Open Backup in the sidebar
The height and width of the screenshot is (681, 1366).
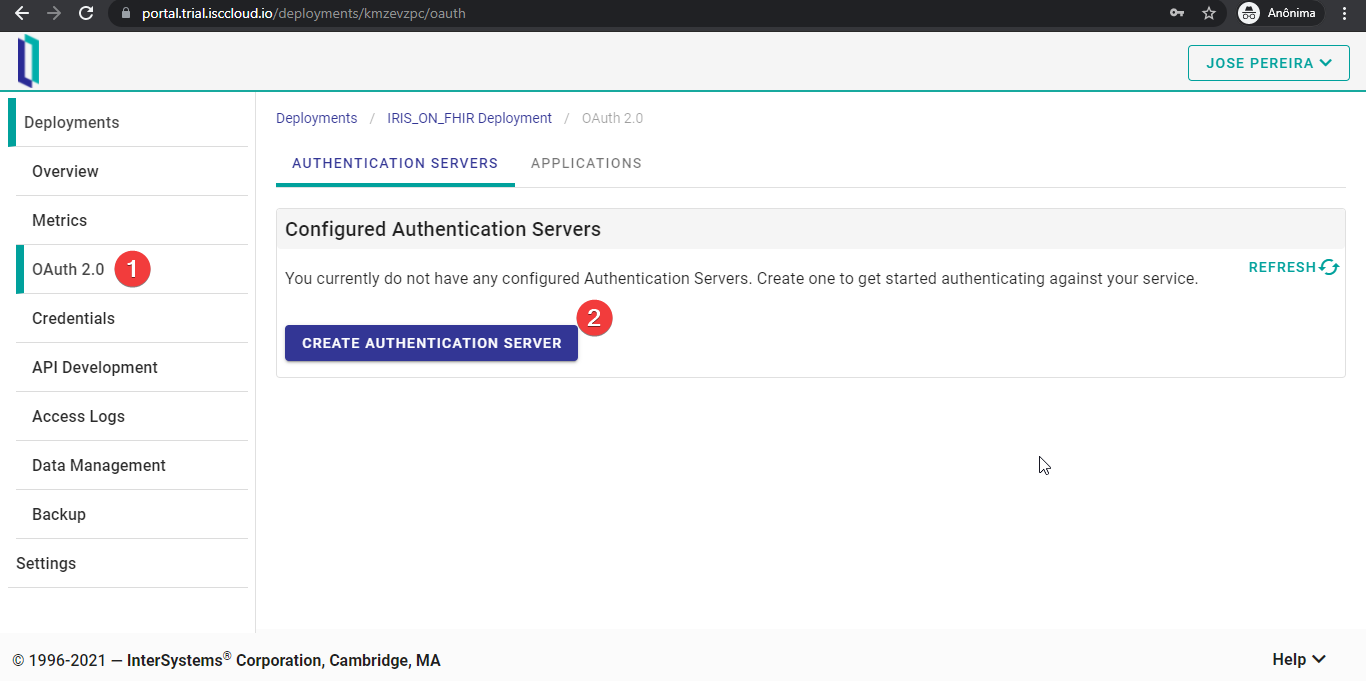132,514
